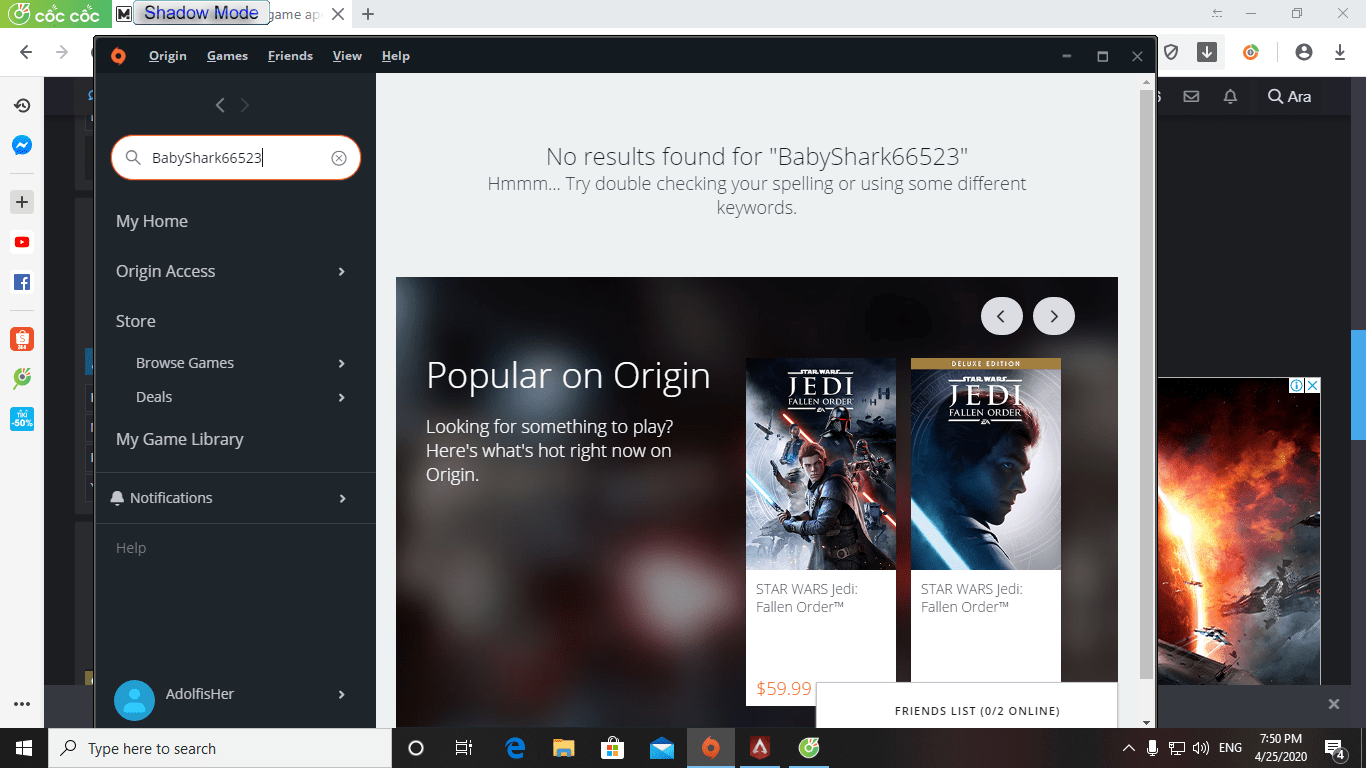Viewport: 1366px width, 768px height.
Task: Click the taskbar search box
Action: [218, 748]
